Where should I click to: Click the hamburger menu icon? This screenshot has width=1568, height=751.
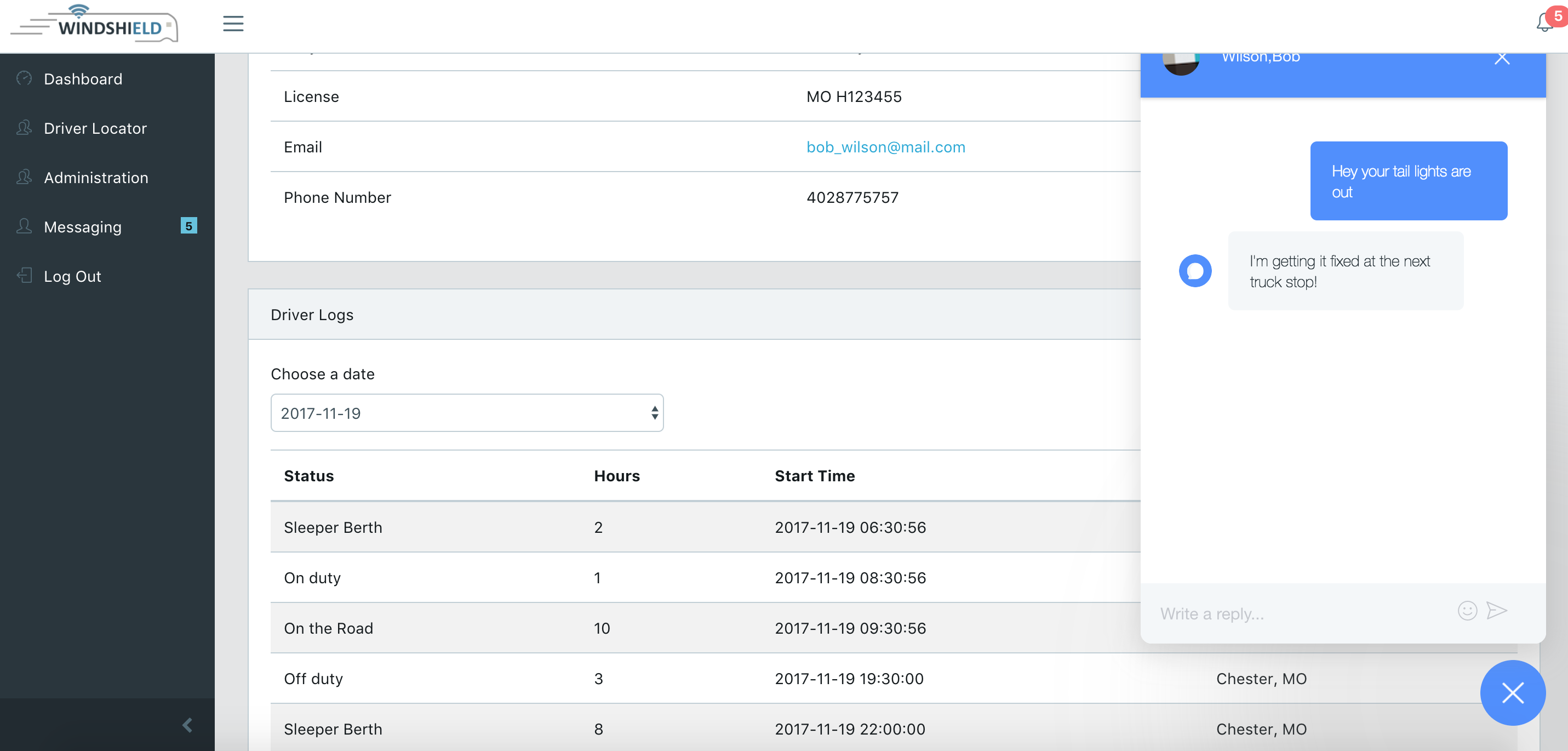click(233, 24)
